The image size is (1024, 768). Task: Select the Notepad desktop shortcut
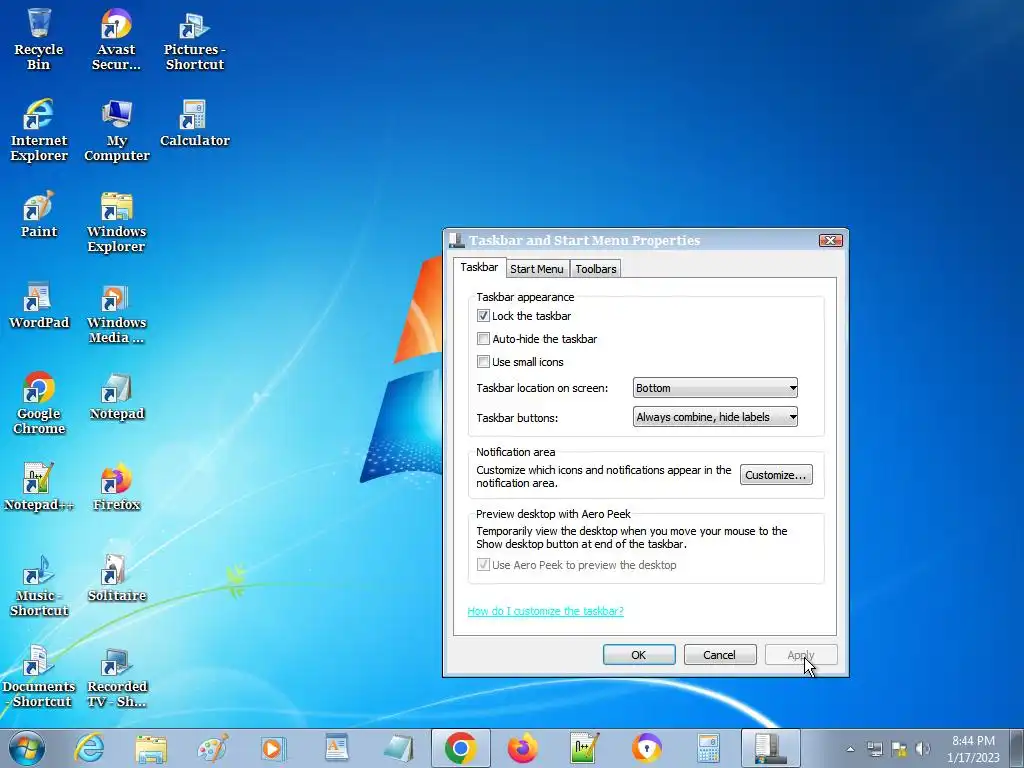point(116,396)
